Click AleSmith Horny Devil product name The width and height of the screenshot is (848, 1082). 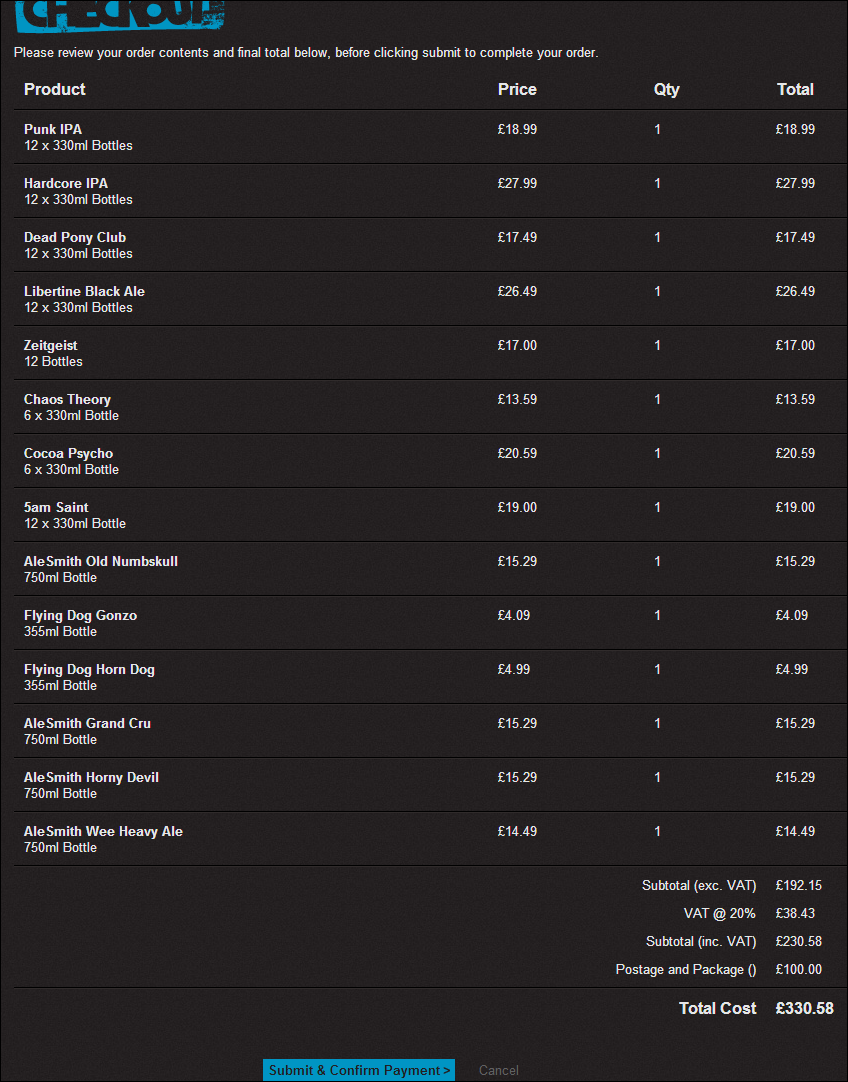91,777
